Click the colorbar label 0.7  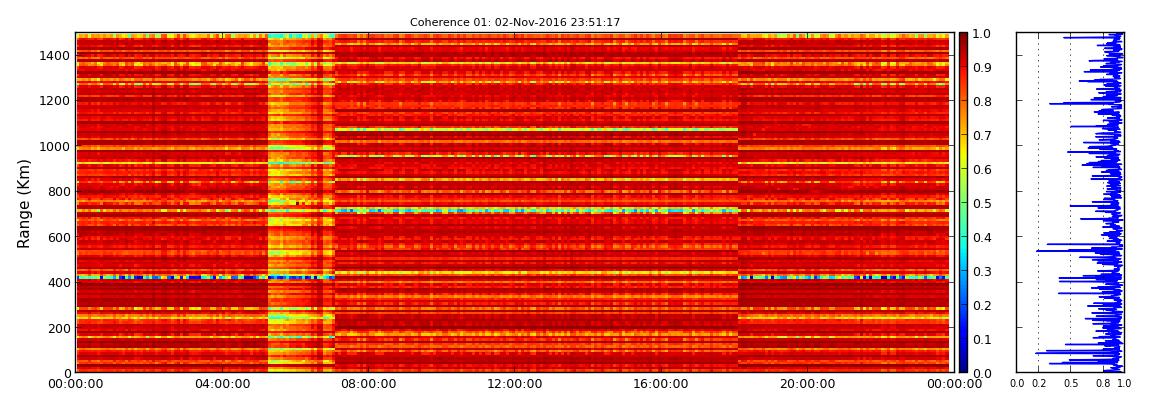[981, 136]
